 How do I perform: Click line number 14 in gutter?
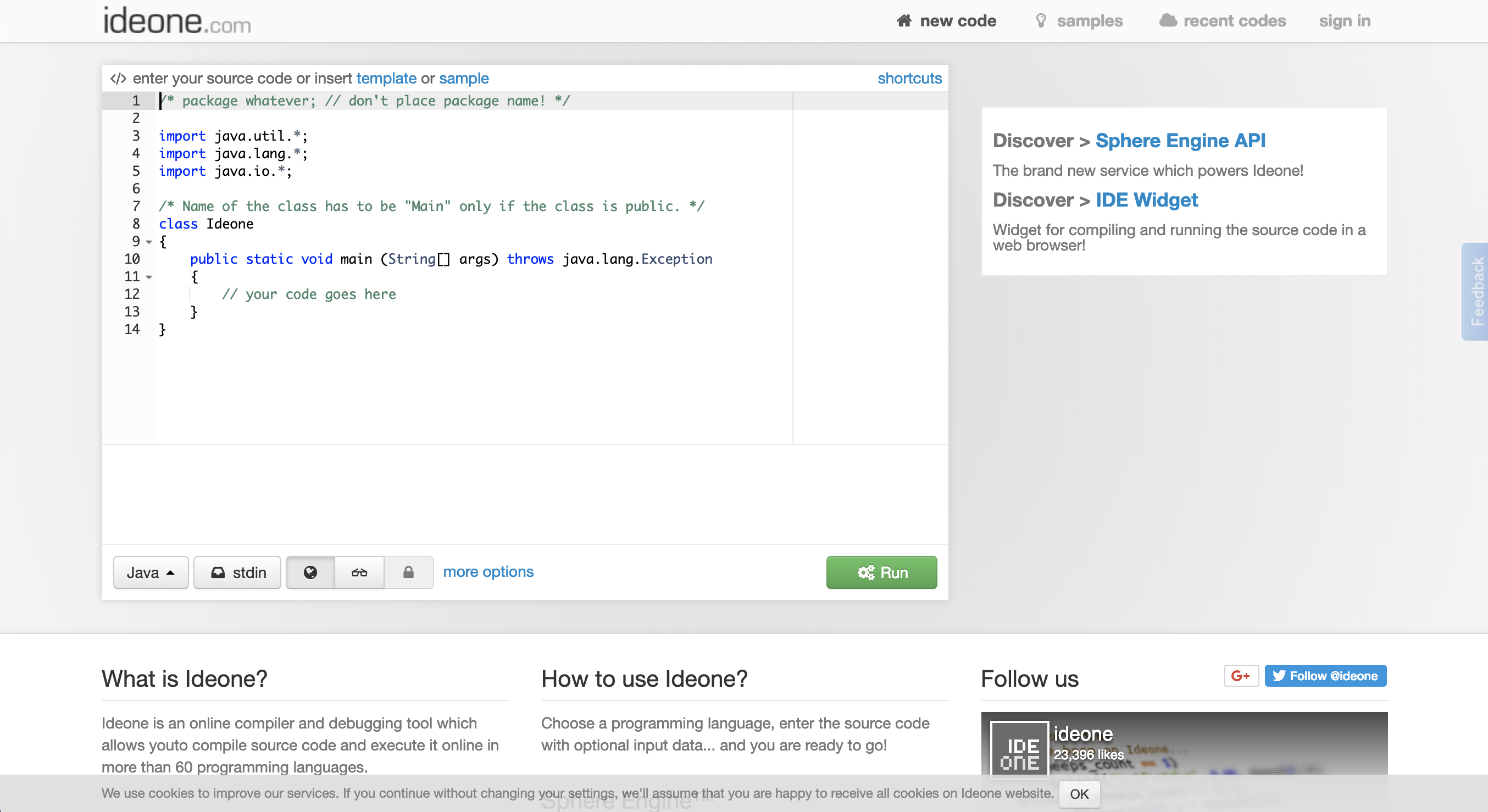click(132, 329)
